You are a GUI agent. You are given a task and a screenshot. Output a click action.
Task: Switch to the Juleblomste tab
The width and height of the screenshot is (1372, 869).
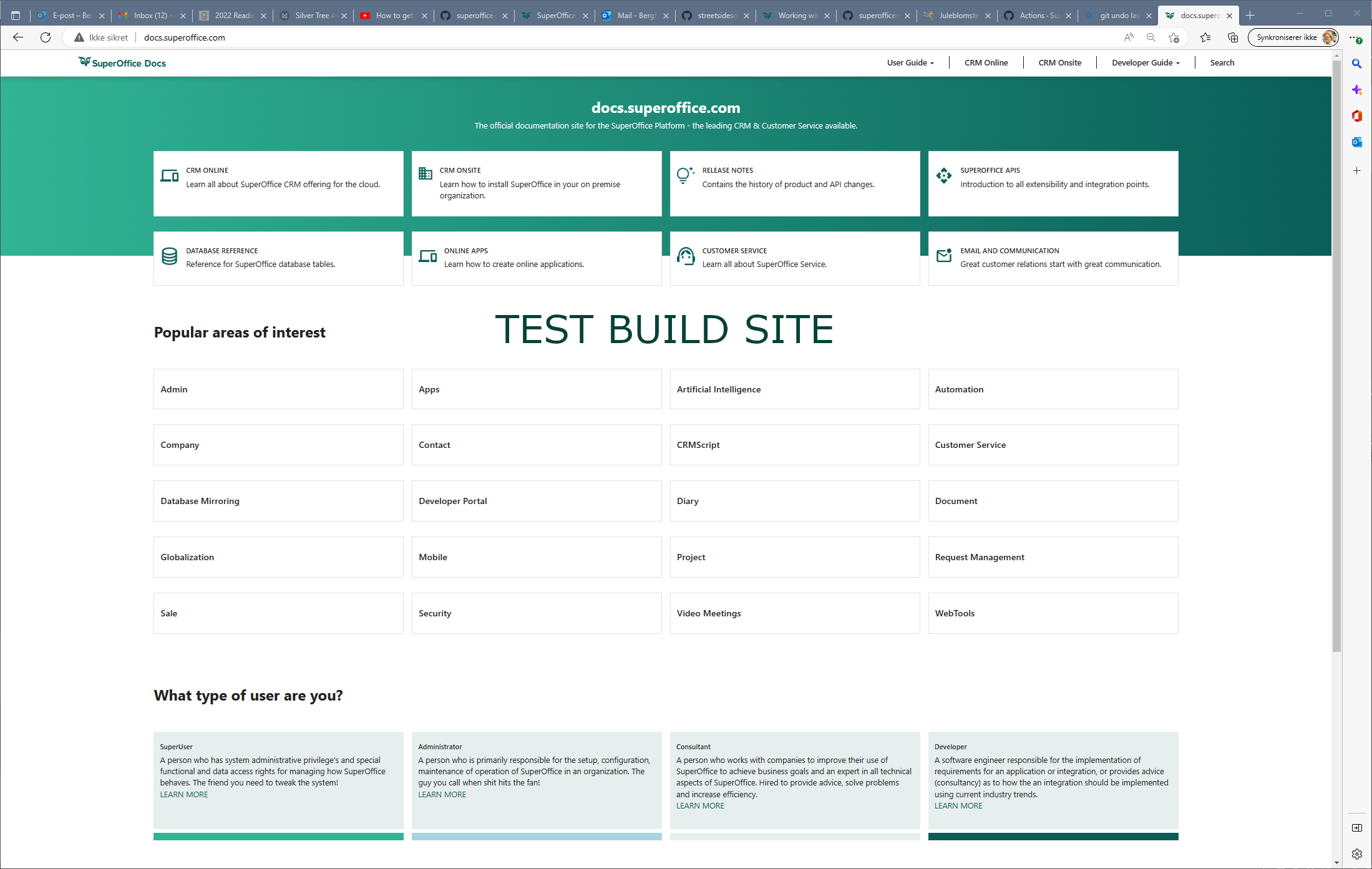(958, 16)
